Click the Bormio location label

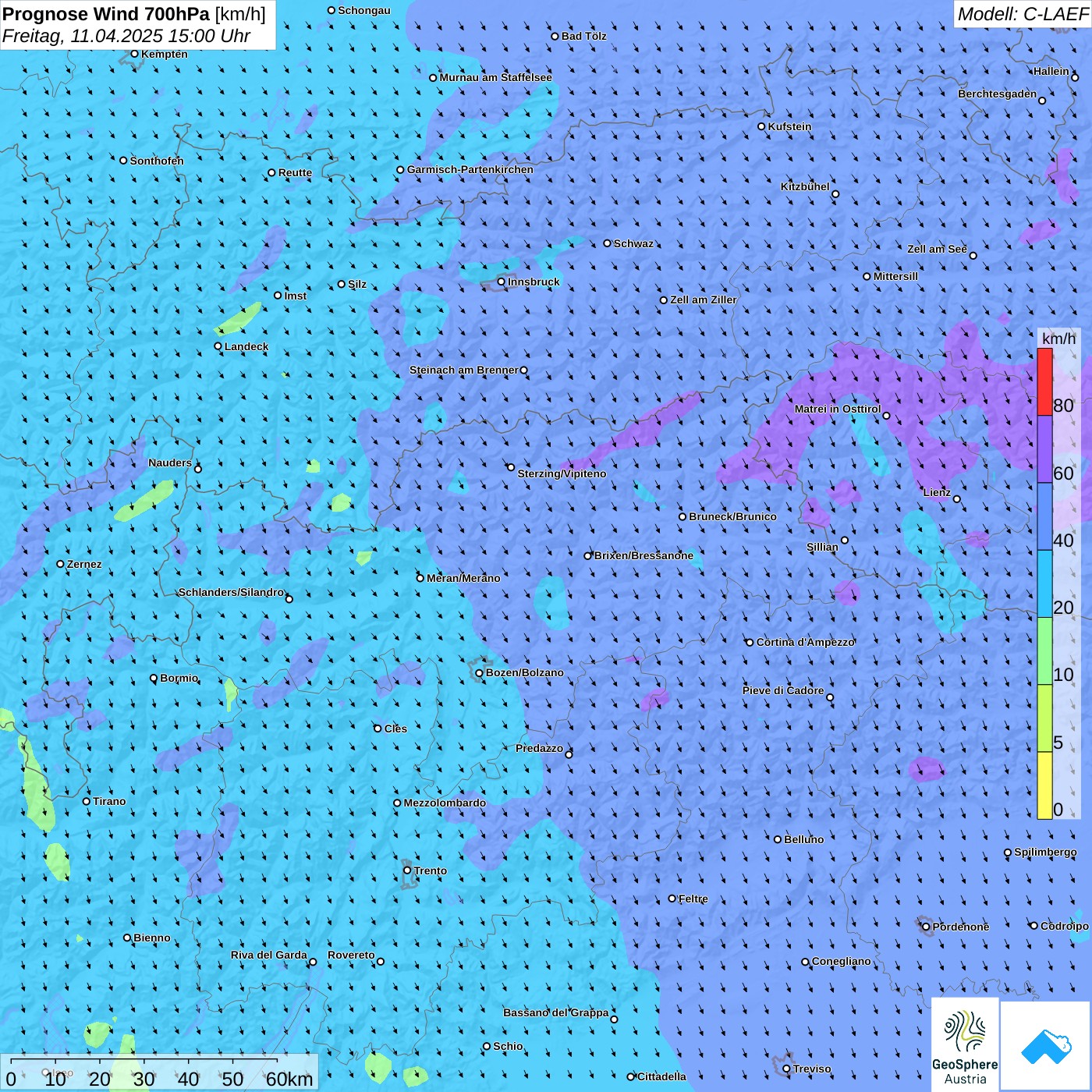(x=179, y=678)
